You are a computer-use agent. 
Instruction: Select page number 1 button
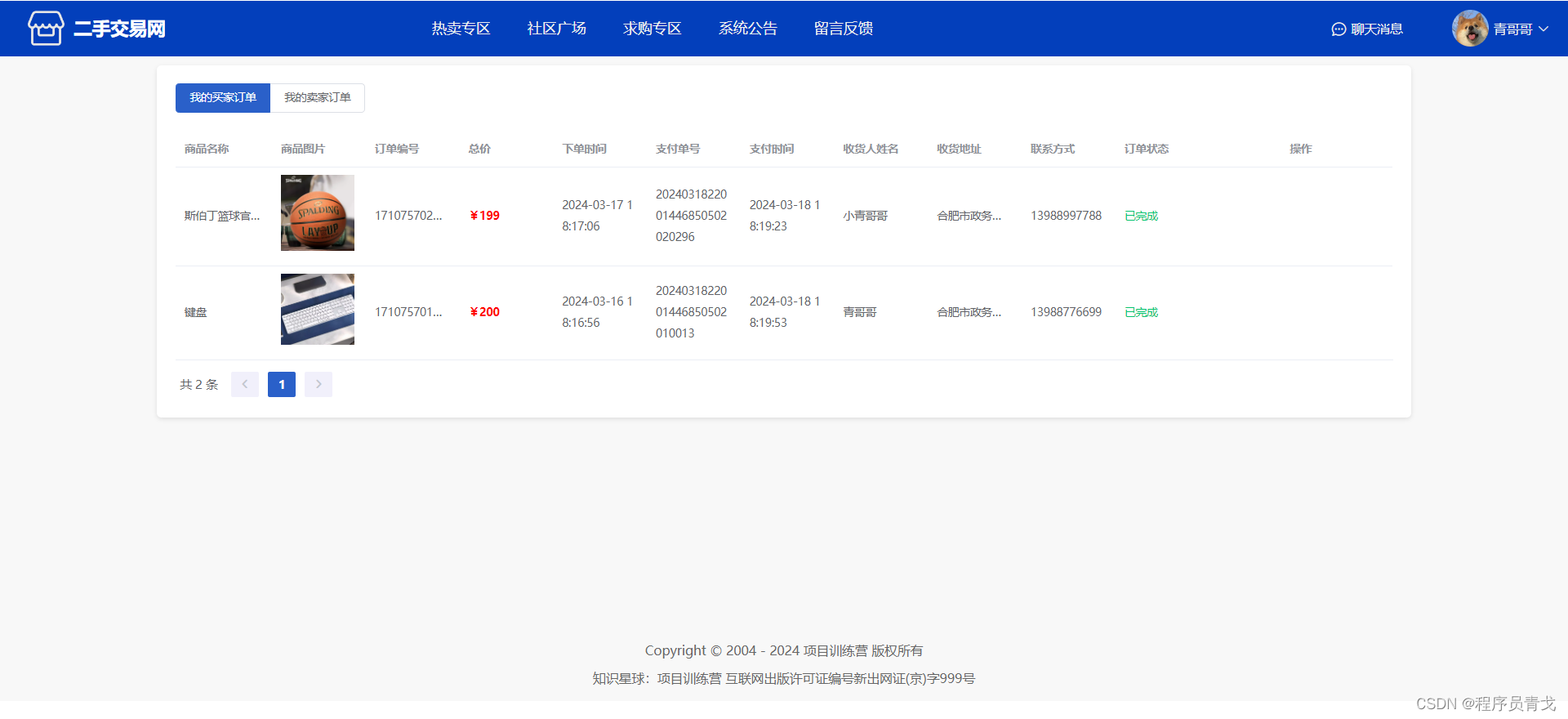tap(282, 384)
